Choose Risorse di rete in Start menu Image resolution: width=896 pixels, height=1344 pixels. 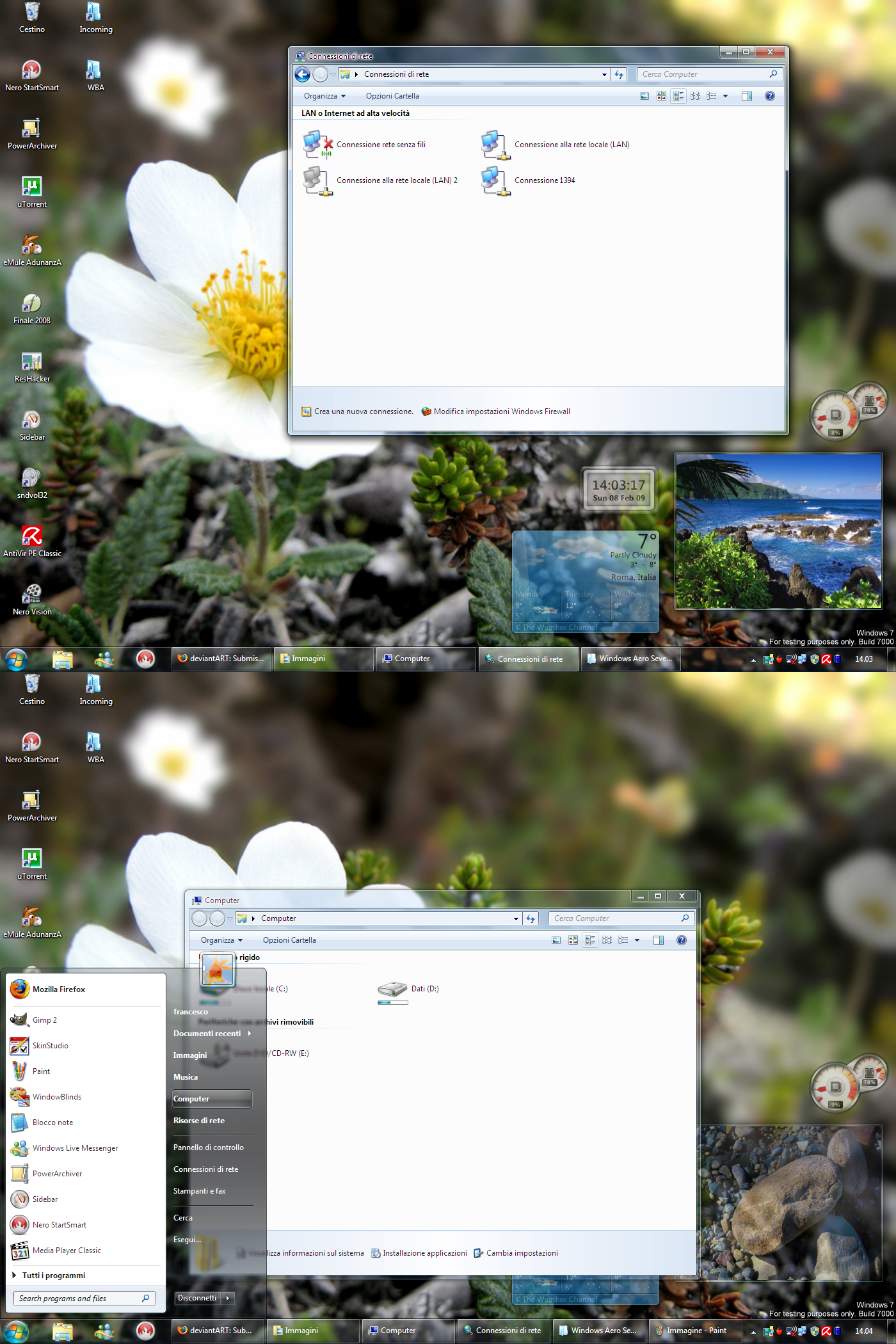(199, 1121)
